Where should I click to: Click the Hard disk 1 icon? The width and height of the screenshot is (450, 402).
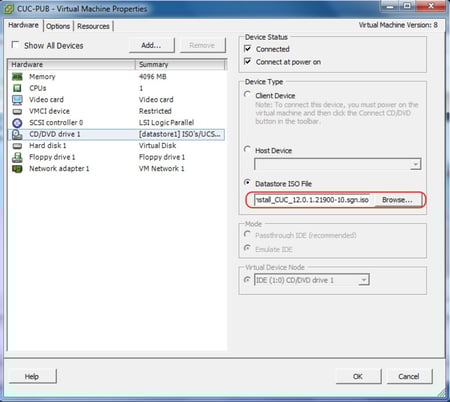(x=17, y=146)
